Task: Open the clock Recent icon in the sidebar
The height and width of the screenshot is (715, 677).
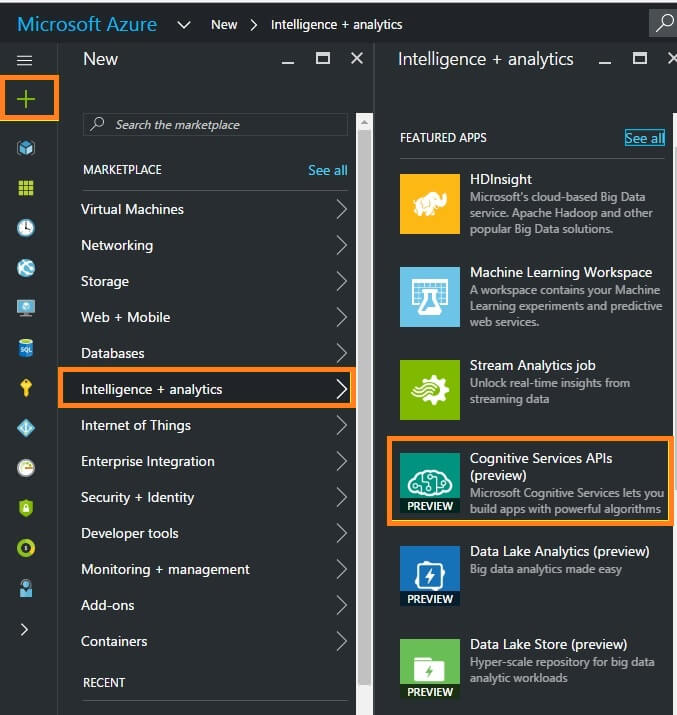Action: pos(26,228)
